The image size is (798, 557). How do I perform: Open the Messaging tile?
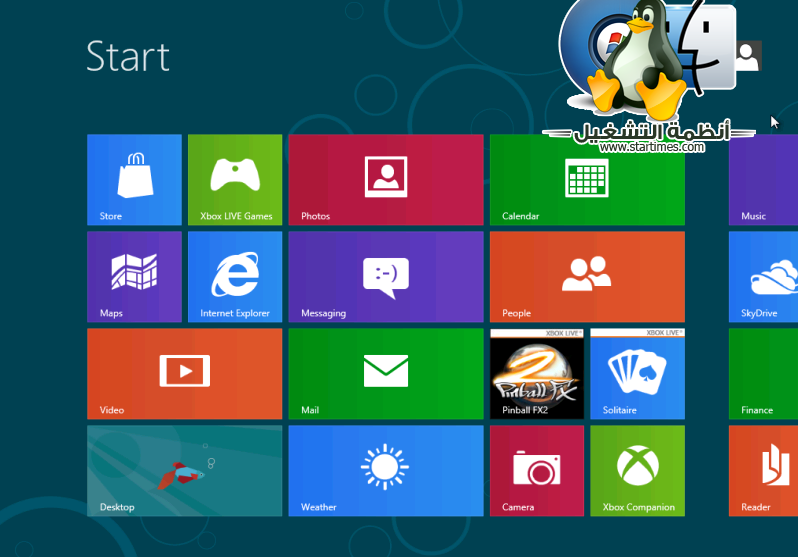386,277
